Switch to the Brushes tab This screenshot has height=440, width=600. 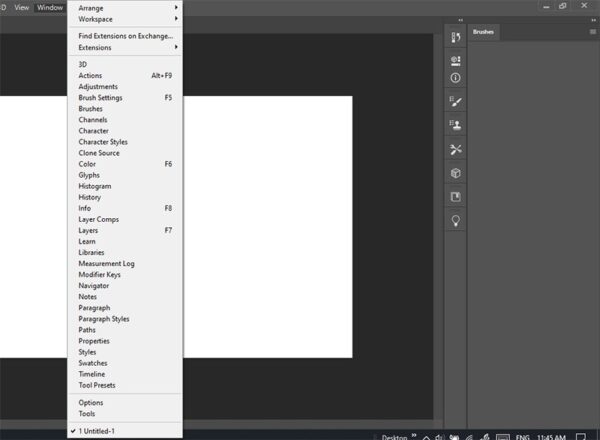483,33
